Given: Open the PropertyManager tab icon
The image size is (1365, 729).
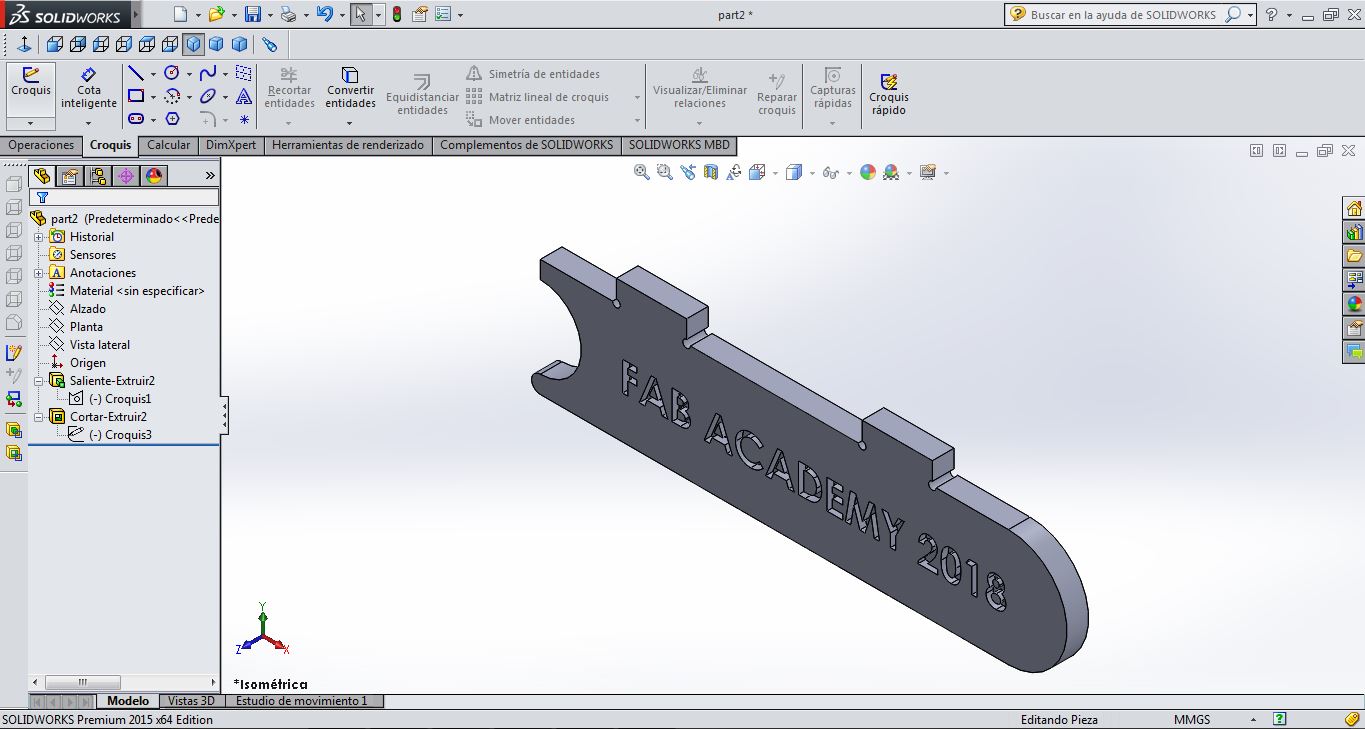Looking at the screenshot, I should point(69,176).
